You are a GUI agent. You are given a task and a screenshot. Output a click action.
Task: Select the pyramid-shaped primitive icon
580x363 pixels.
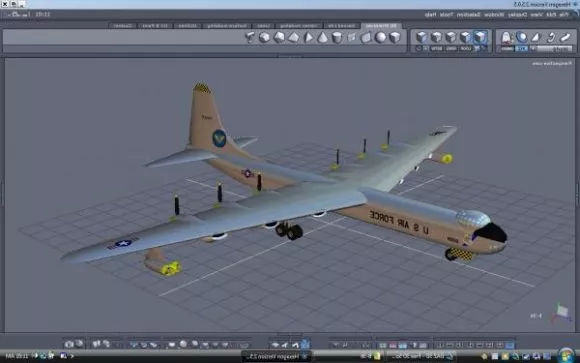[x=308, y=37]
